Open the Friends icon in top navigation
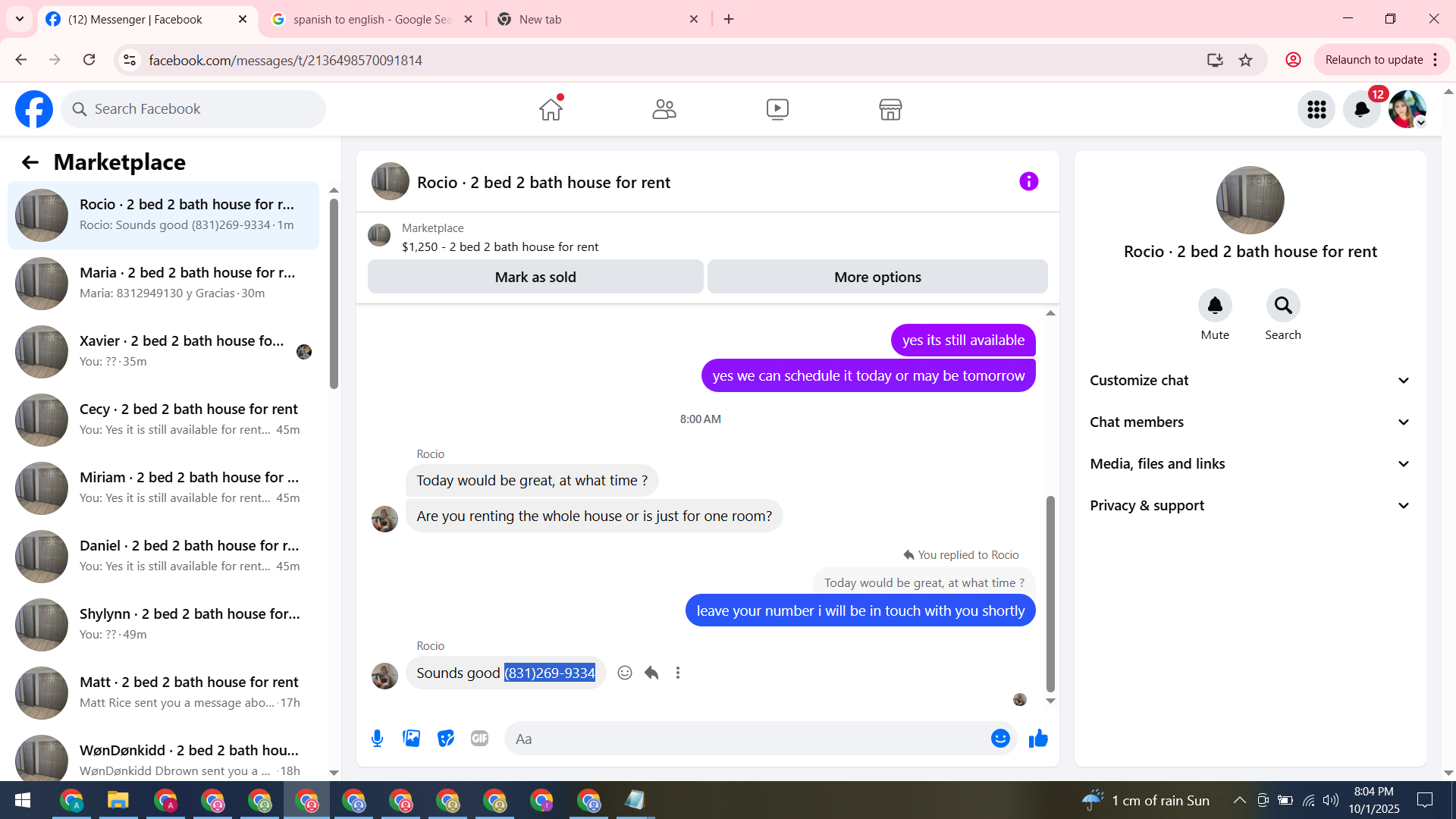 [664, 109]
